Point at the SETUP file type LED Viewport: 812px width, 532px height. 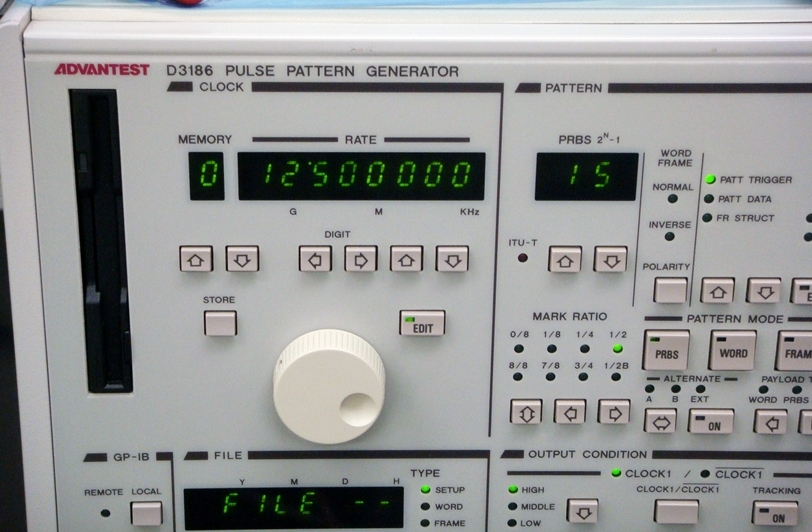click(425, 490)
